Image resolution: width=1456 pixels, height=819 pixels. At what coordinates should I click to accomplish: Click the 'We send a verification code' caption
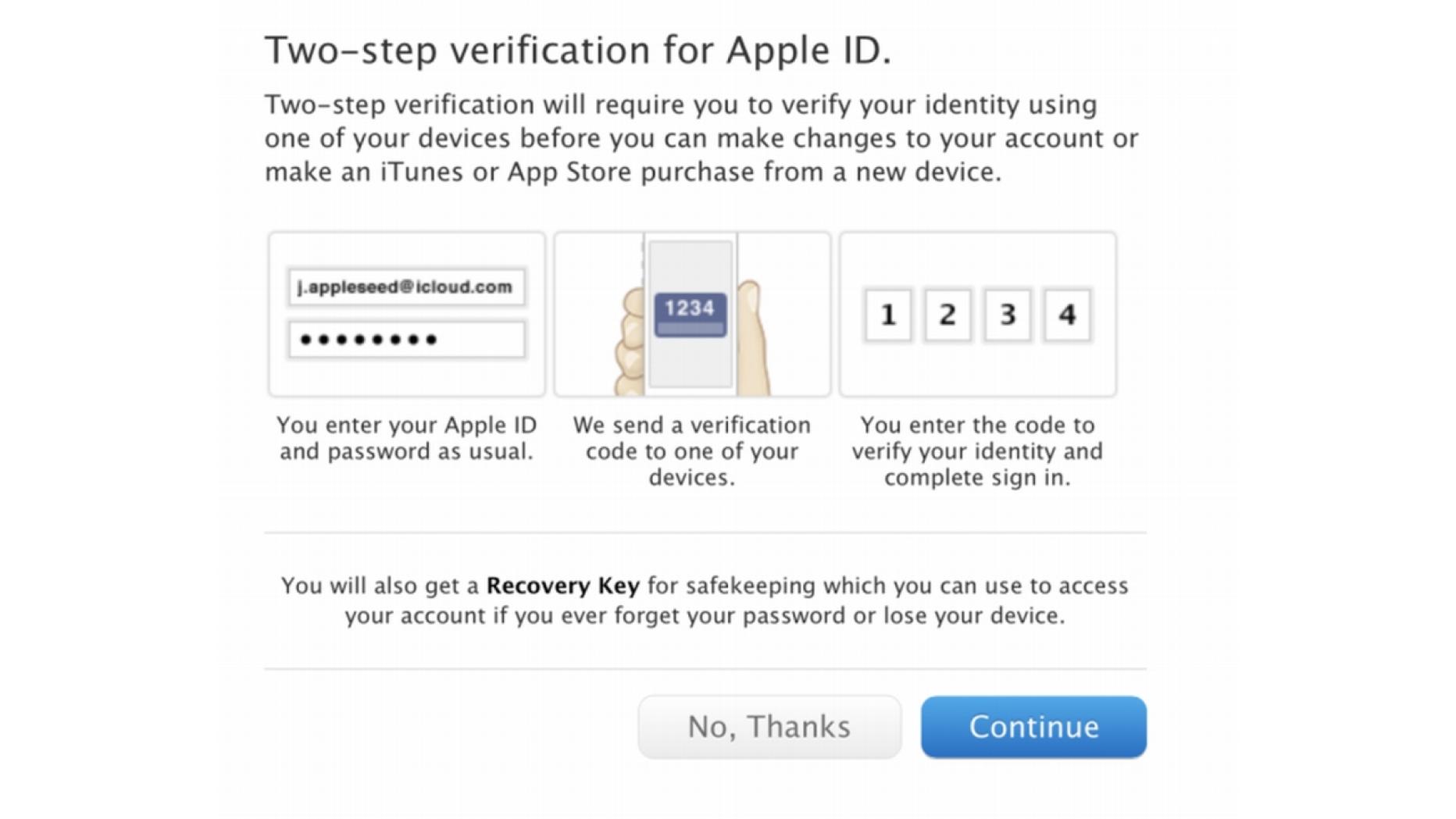point(691,450)
